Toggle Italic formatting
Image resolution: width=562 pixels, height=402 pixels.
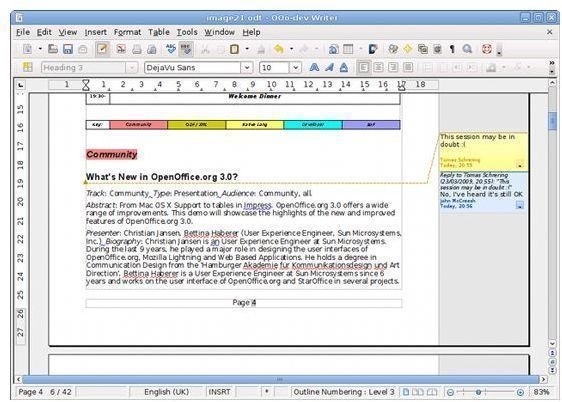329,67
